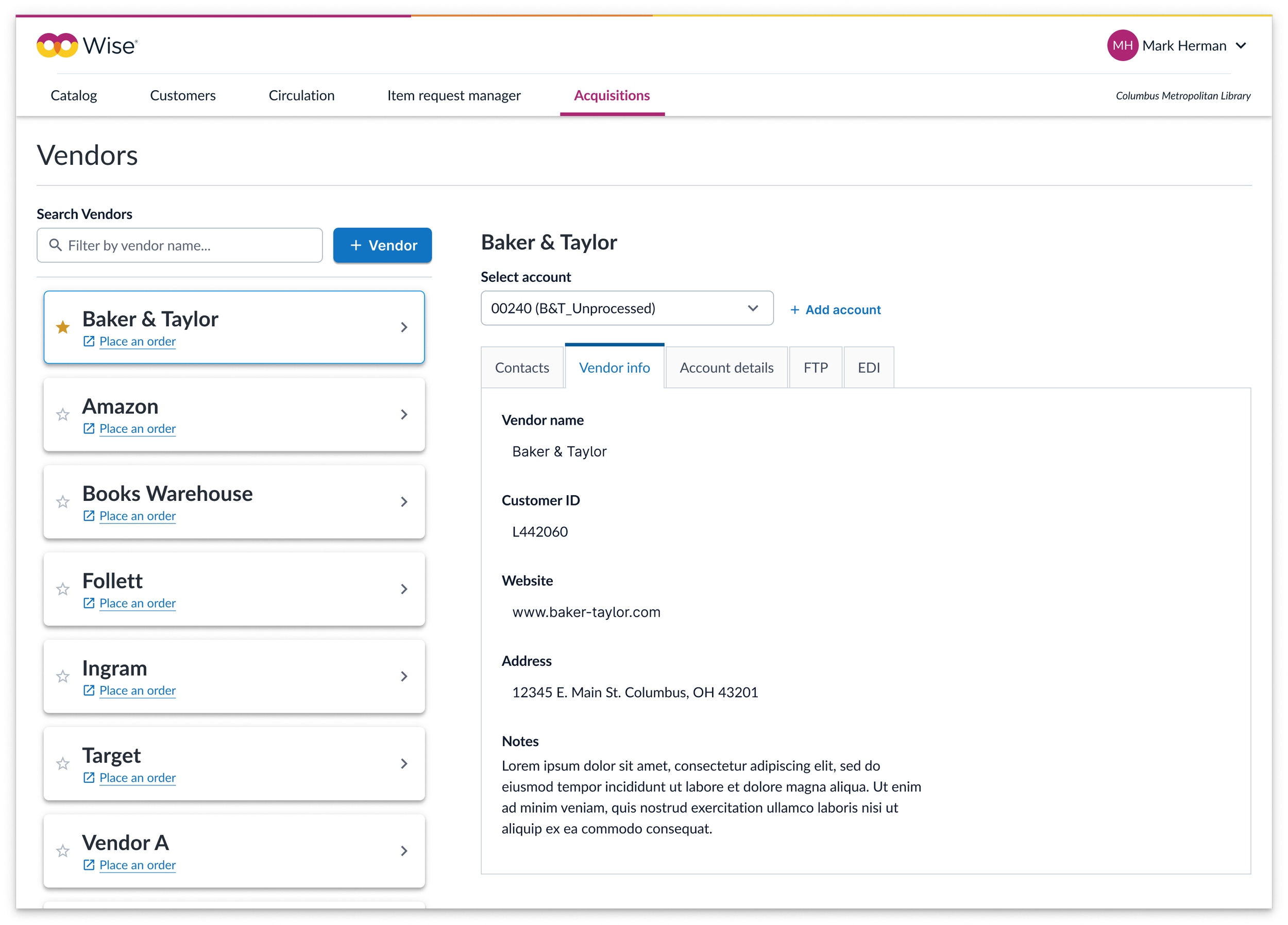1288x925 pixels.
Task: Click the address 12345 E. Main St.
Action: click(635, 692)
